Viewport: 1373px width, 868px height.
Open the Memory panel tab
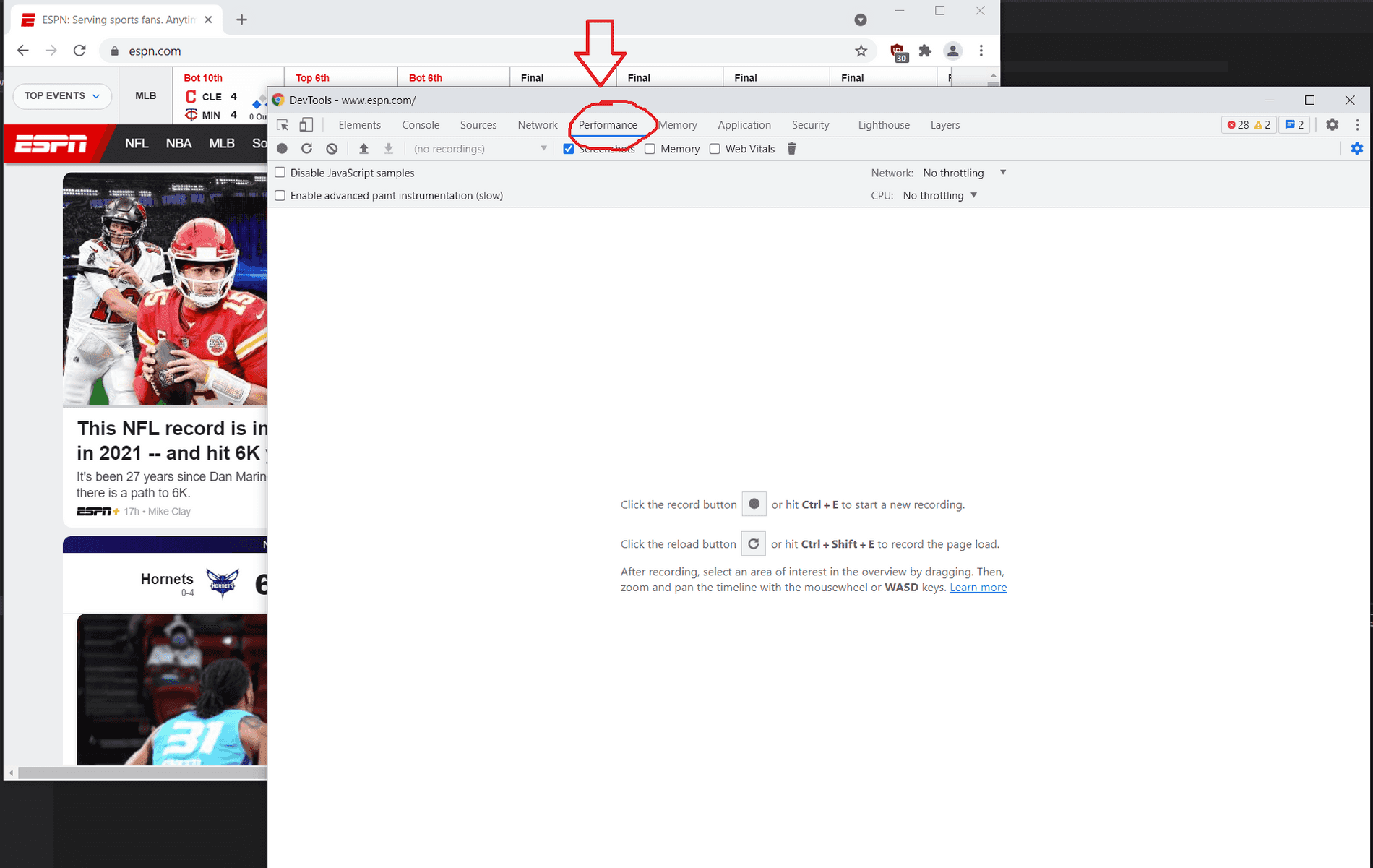coord(677,124)
